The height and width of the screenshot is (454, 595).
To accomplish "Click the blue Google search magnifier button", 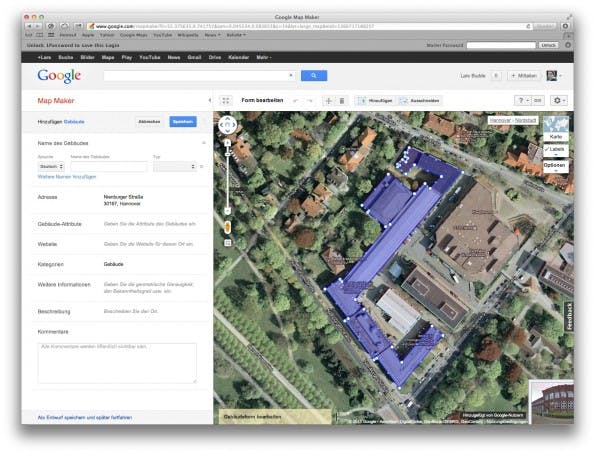I will 314,76.
